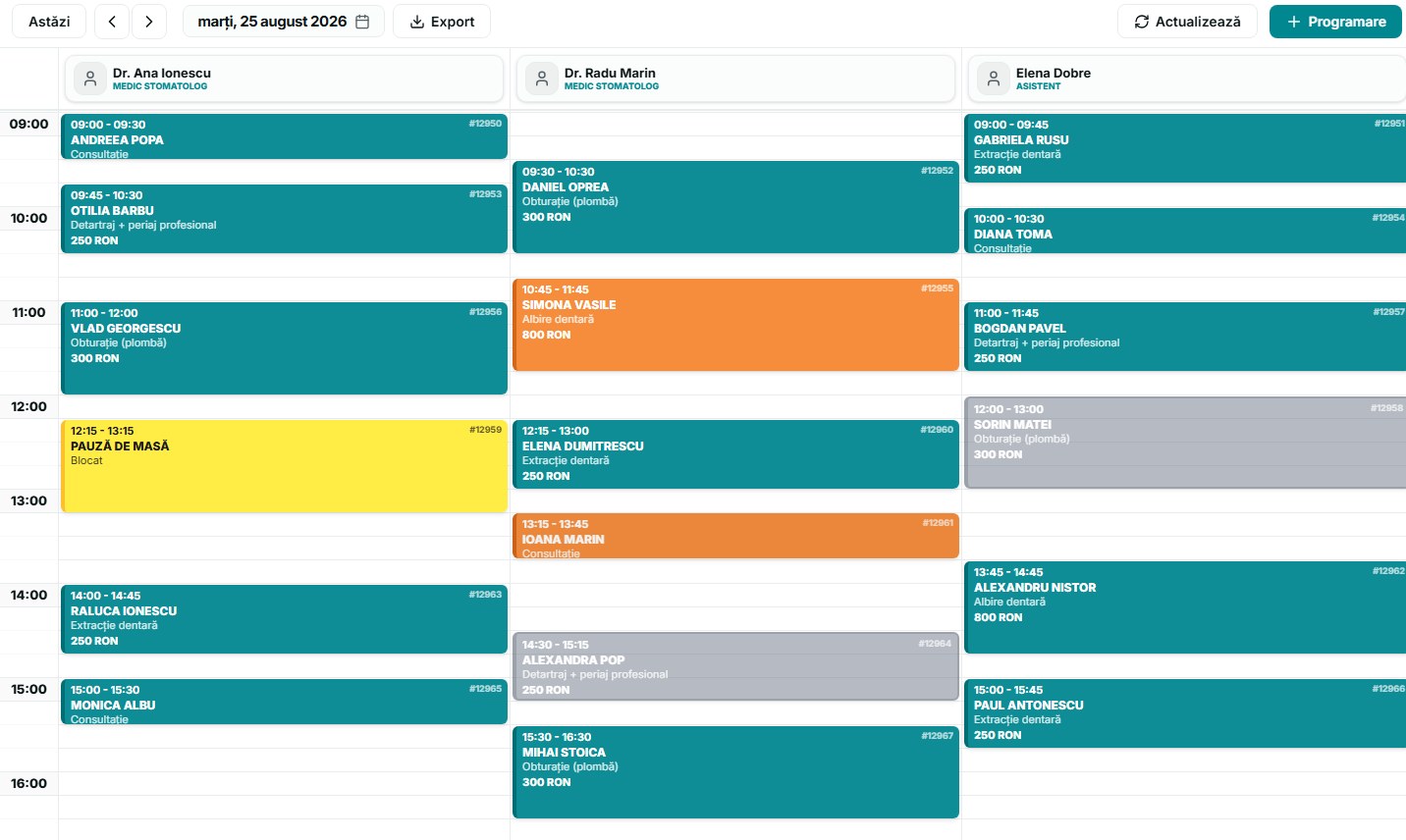Select Dr. Ana Ionescu column header
This screenshot has height=840, width=1406.
(284, 79)
